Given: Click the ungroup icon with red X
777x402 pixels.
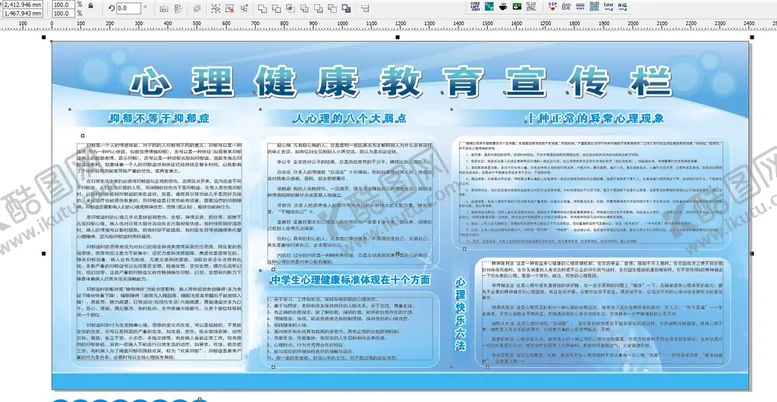Looking at the screenshot, I should pos(229,8).
